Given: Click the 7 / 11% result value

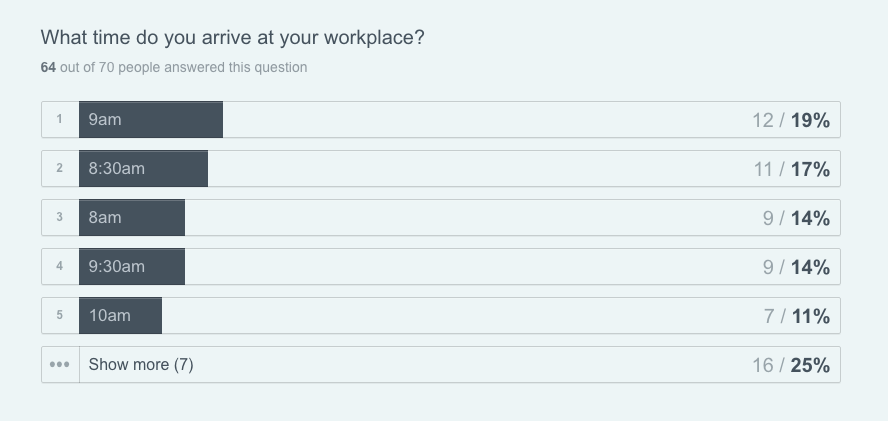Looking at the screenshot, I should pyautogui.click(x=796, y=316).
